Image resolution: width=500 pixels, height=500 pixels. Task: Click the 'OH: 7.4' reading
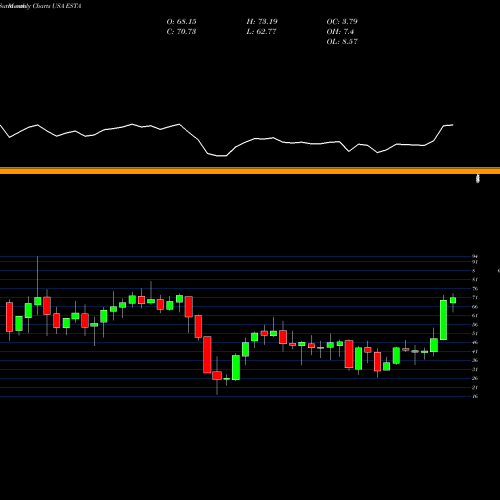pyautogui.click(x=340, y=32)
